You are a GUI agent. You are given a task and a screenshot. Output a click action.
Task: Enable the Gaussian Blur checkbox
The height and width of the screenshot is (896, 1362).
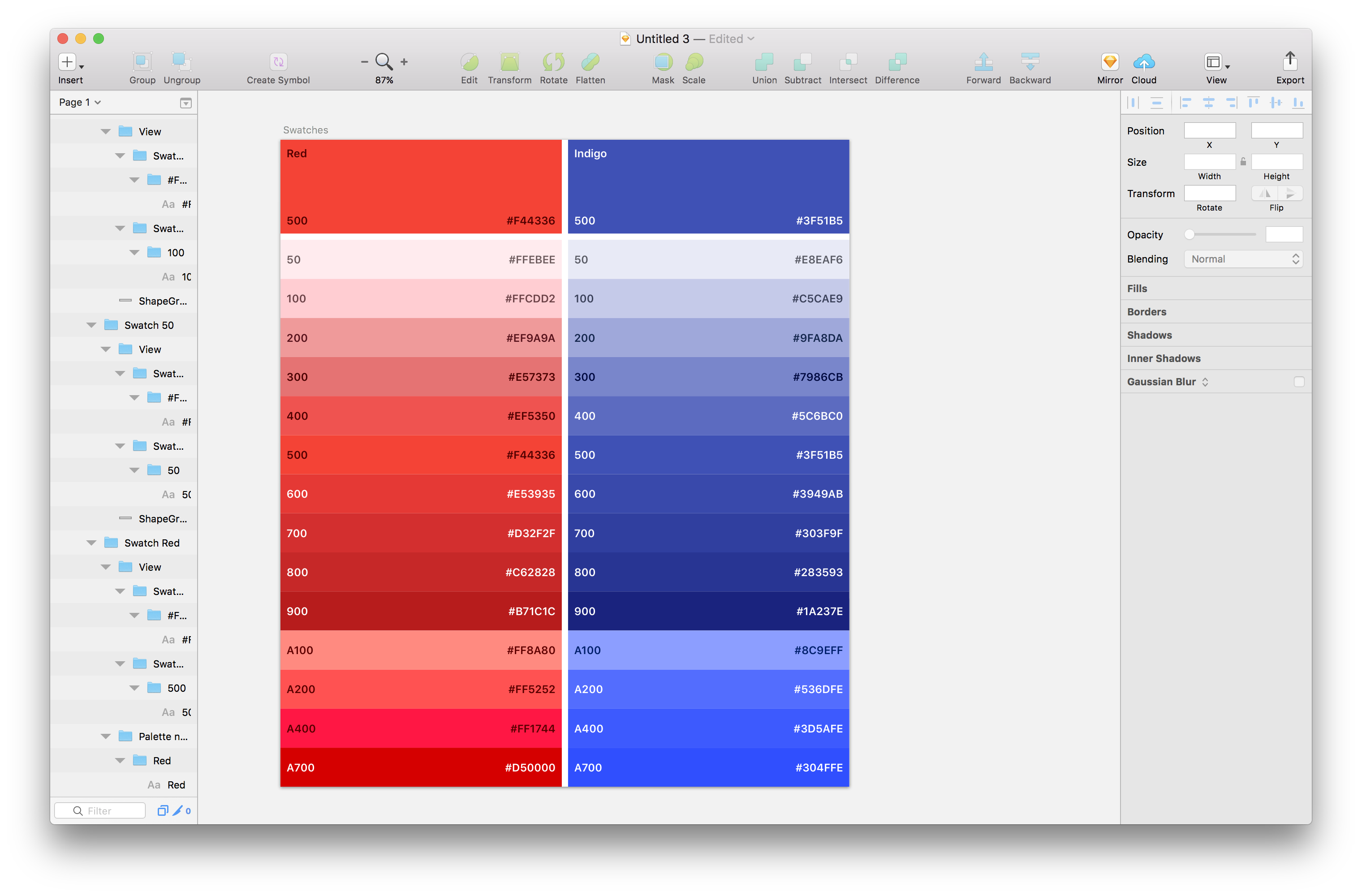click(x=1298, y=382)
